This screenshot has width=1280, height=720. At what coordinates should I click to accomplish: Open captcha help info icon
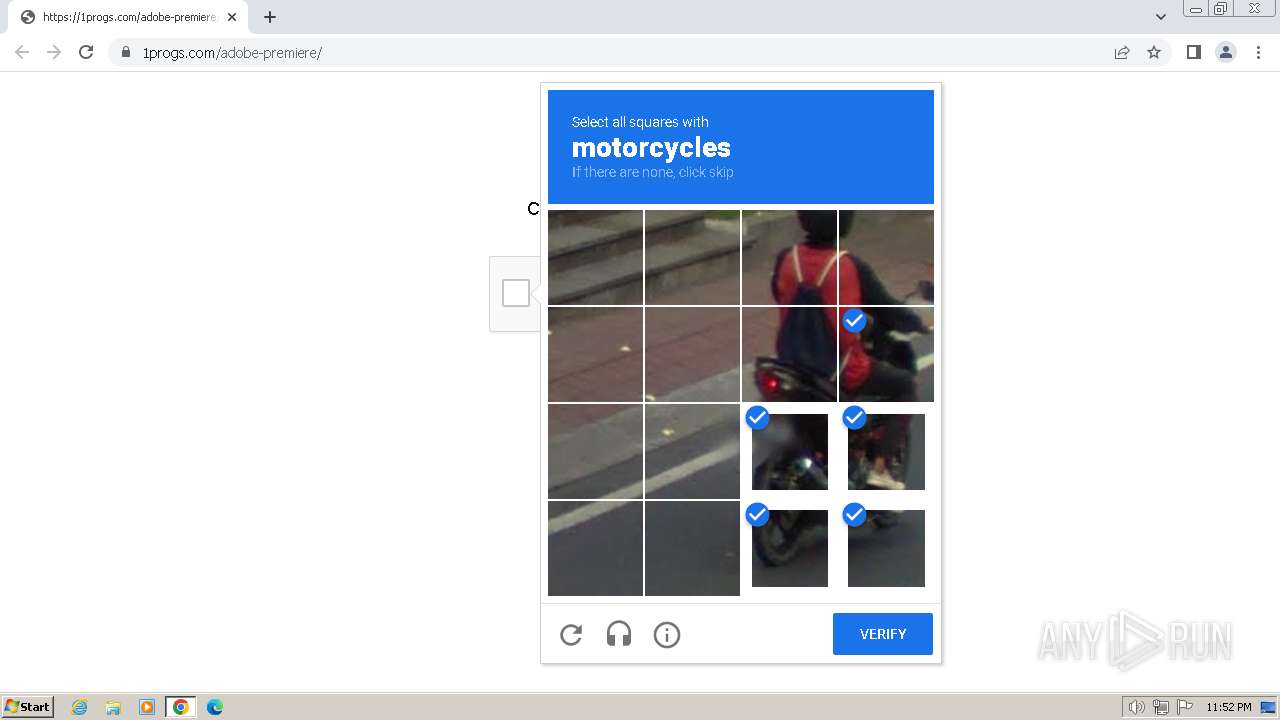click(667, 634)
